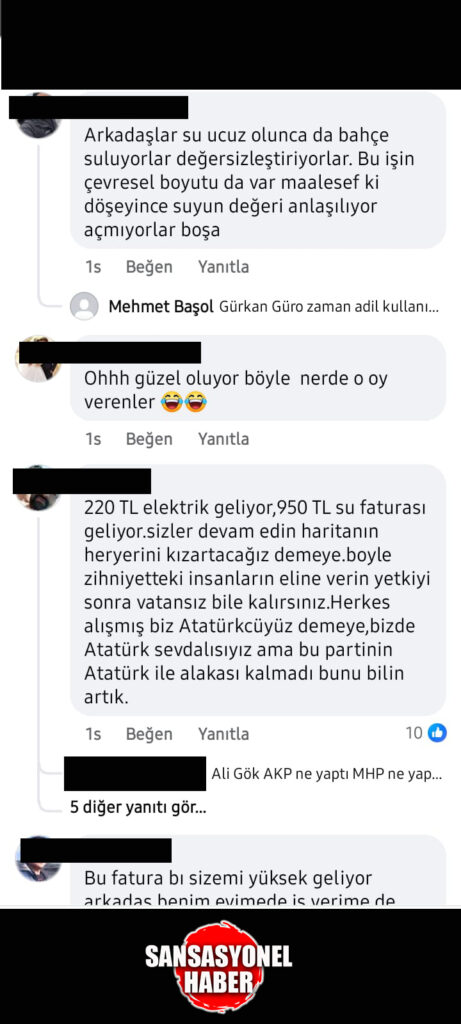Open the reaction count showing 10
Image resolution: width=461 pixels, height=1024 pixels.
(415, 733)
